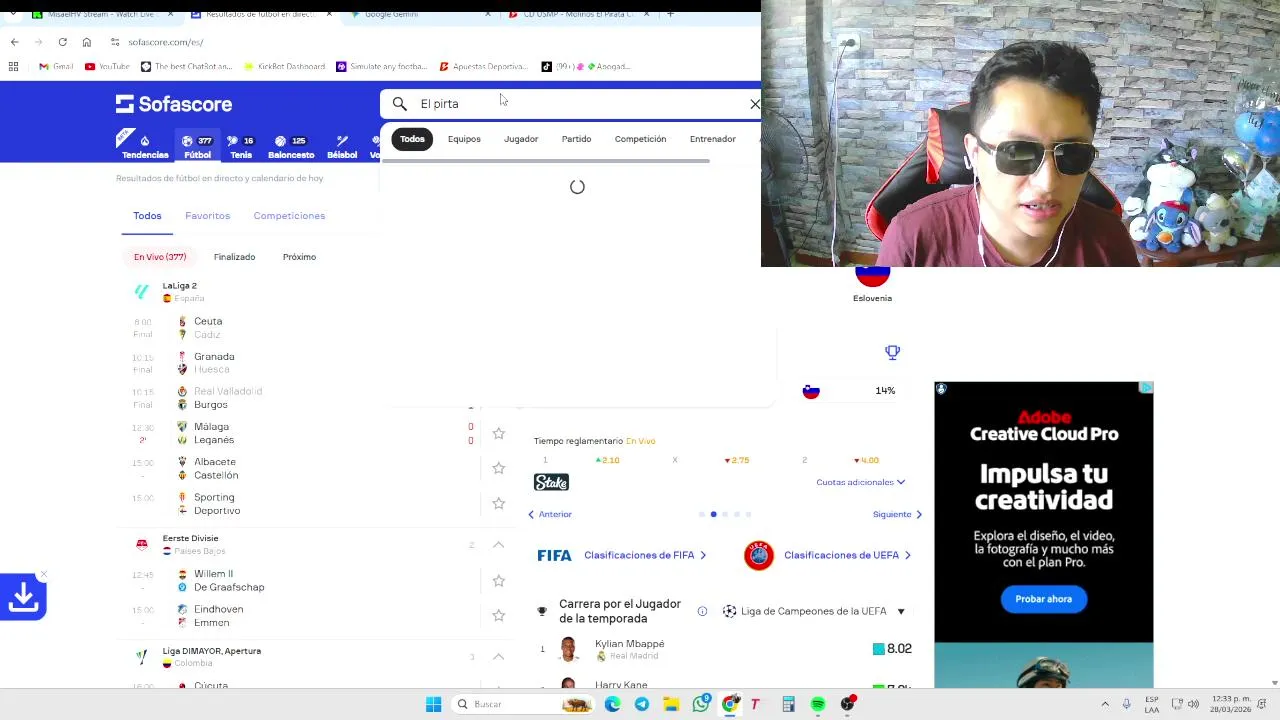The width and height of the screenshot is (1280, 720).
Task: Select the Fútbol sport tab
Action: click(197, 147)
